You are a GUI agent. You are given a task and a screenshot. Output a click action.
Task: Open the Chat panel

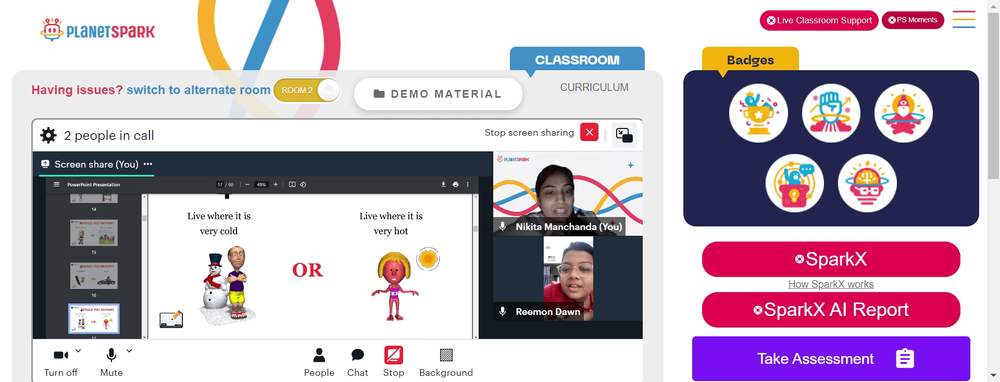click(358, 363)
